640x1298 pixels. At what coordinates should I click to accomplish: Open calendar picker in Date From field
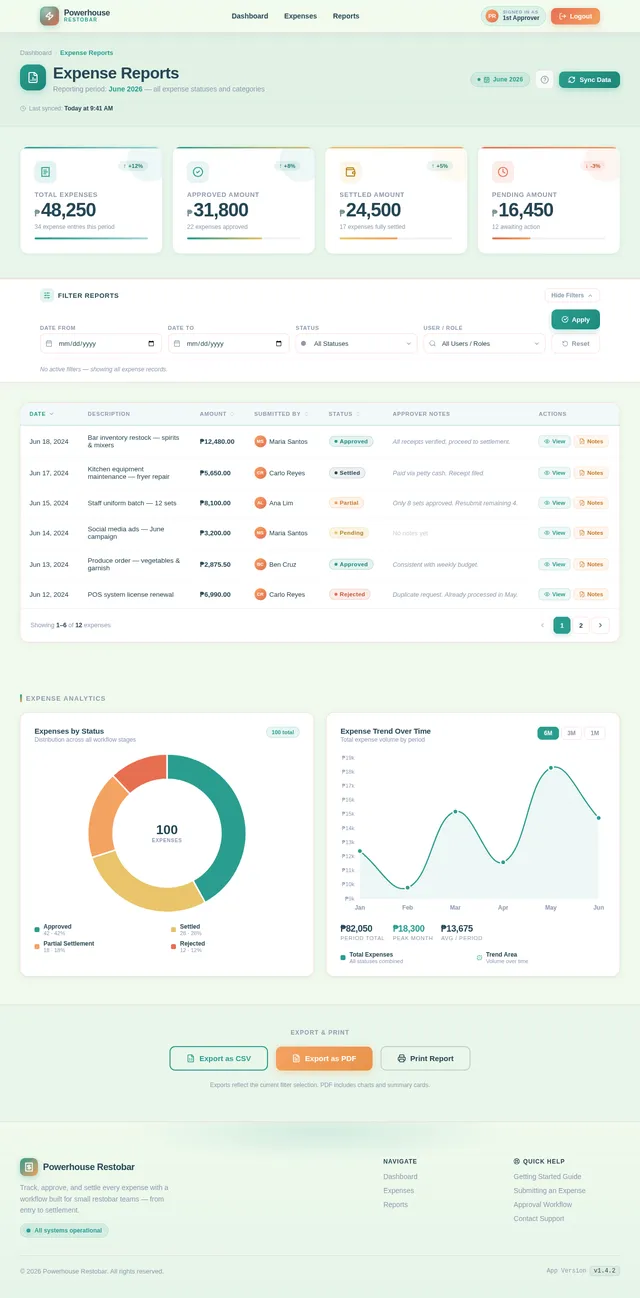point(151,343)
